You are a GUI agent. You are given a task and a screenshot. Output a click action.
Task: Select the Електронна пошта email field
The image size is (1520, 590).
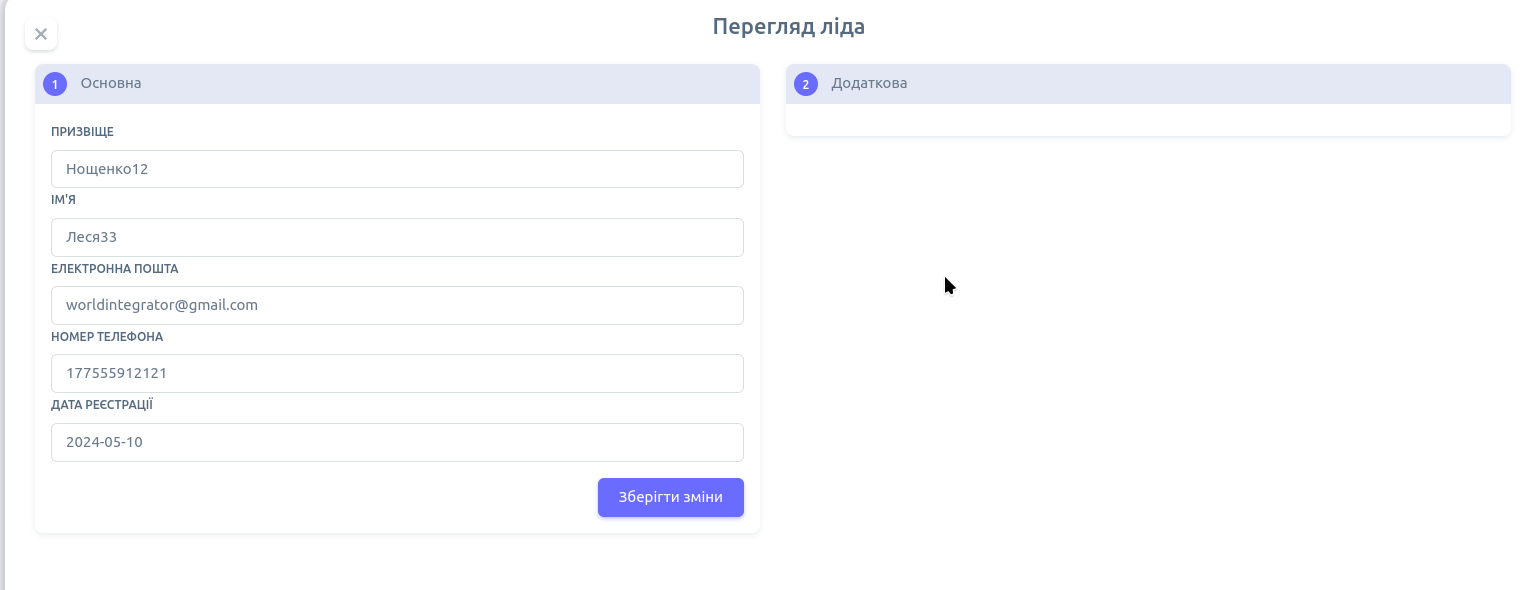397,305
